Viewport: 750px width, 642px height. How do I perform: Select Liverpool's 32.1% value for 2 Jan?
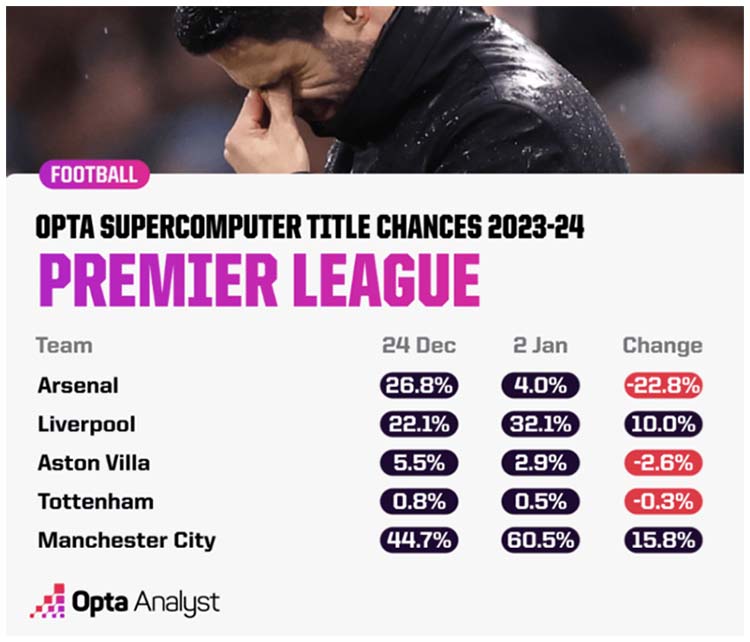coord(540,424)
